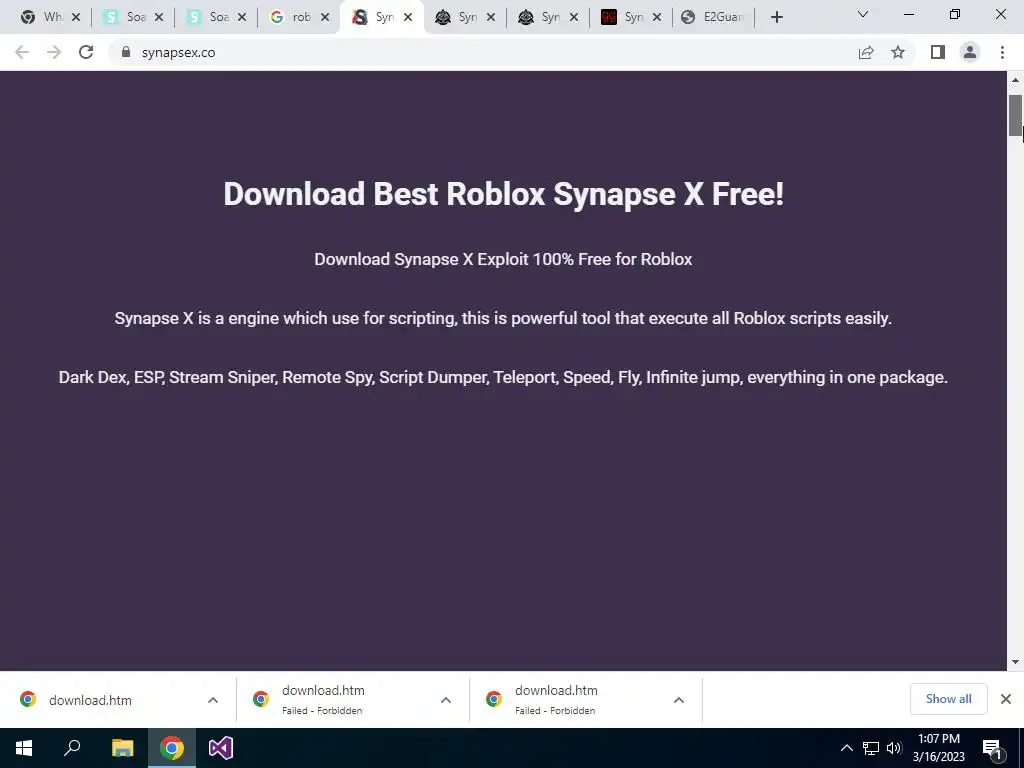Reload the synapsex.co page

[x=86, y=52]
